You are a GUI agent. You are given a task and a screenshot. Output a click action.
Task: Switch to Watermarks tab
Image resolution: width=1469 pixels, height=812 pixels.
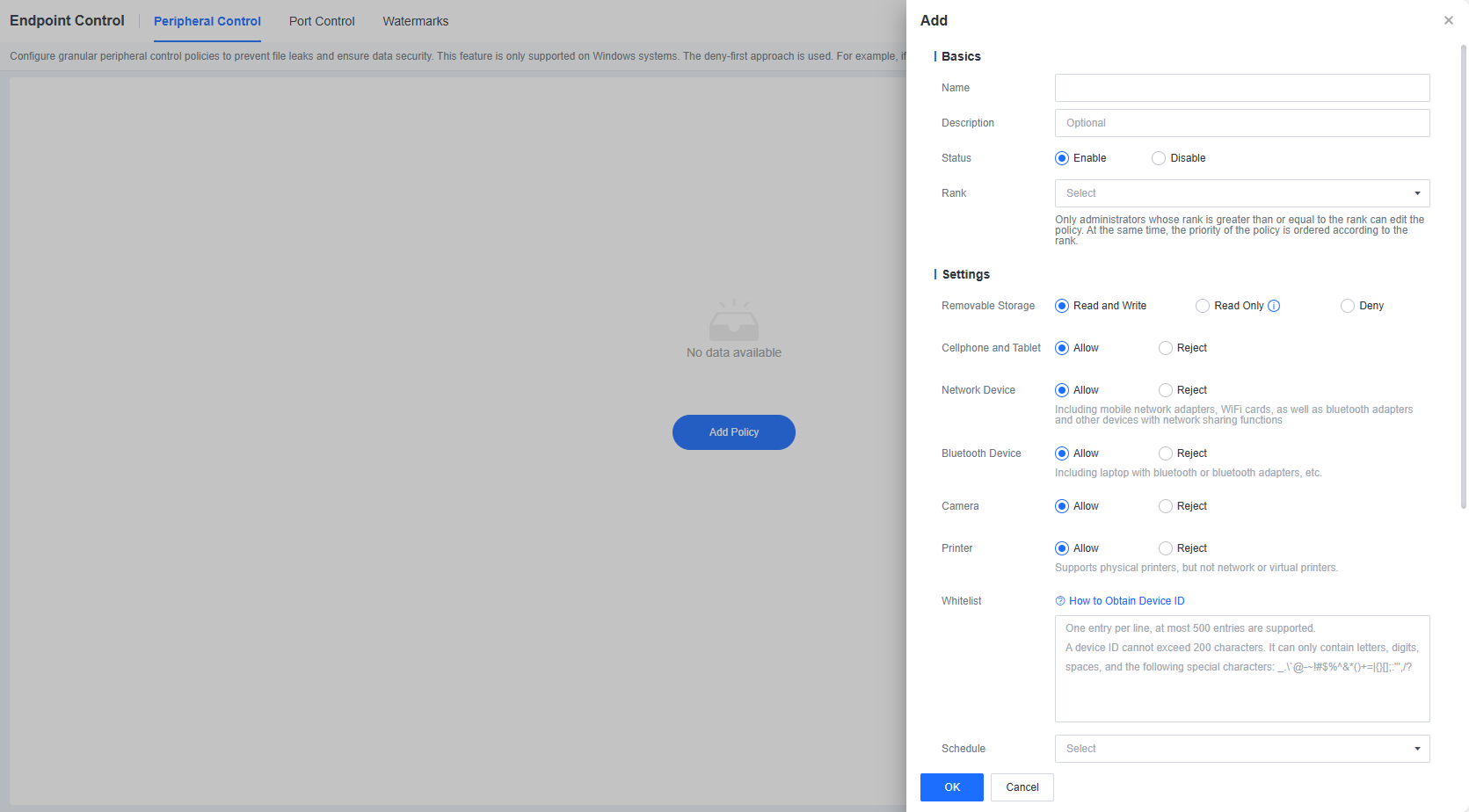point(416,21)
